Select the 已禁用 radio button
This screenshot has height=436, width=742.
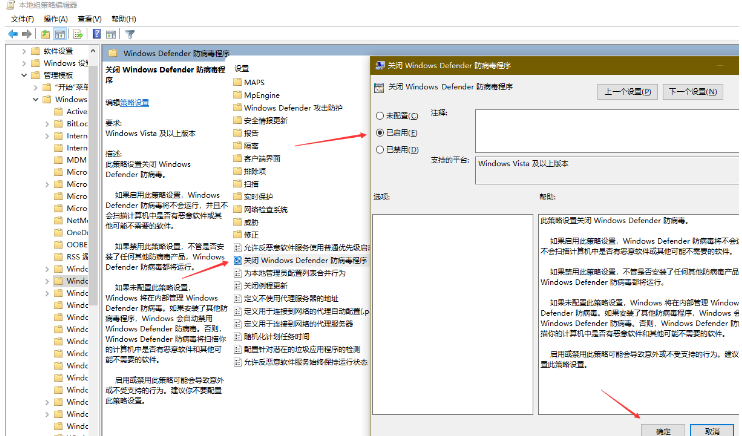point(380,150)
